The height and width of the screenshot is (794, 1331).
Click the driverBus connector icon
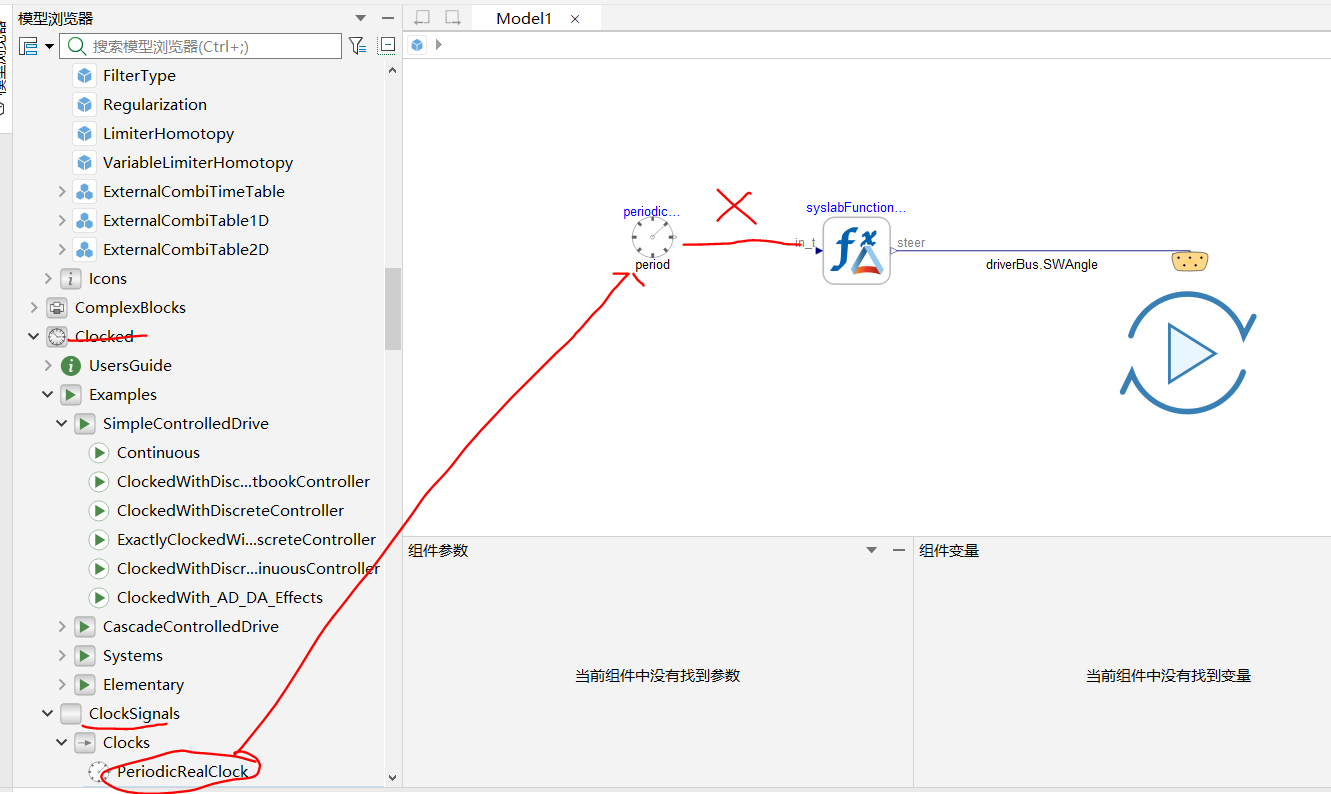point(1189,261)
